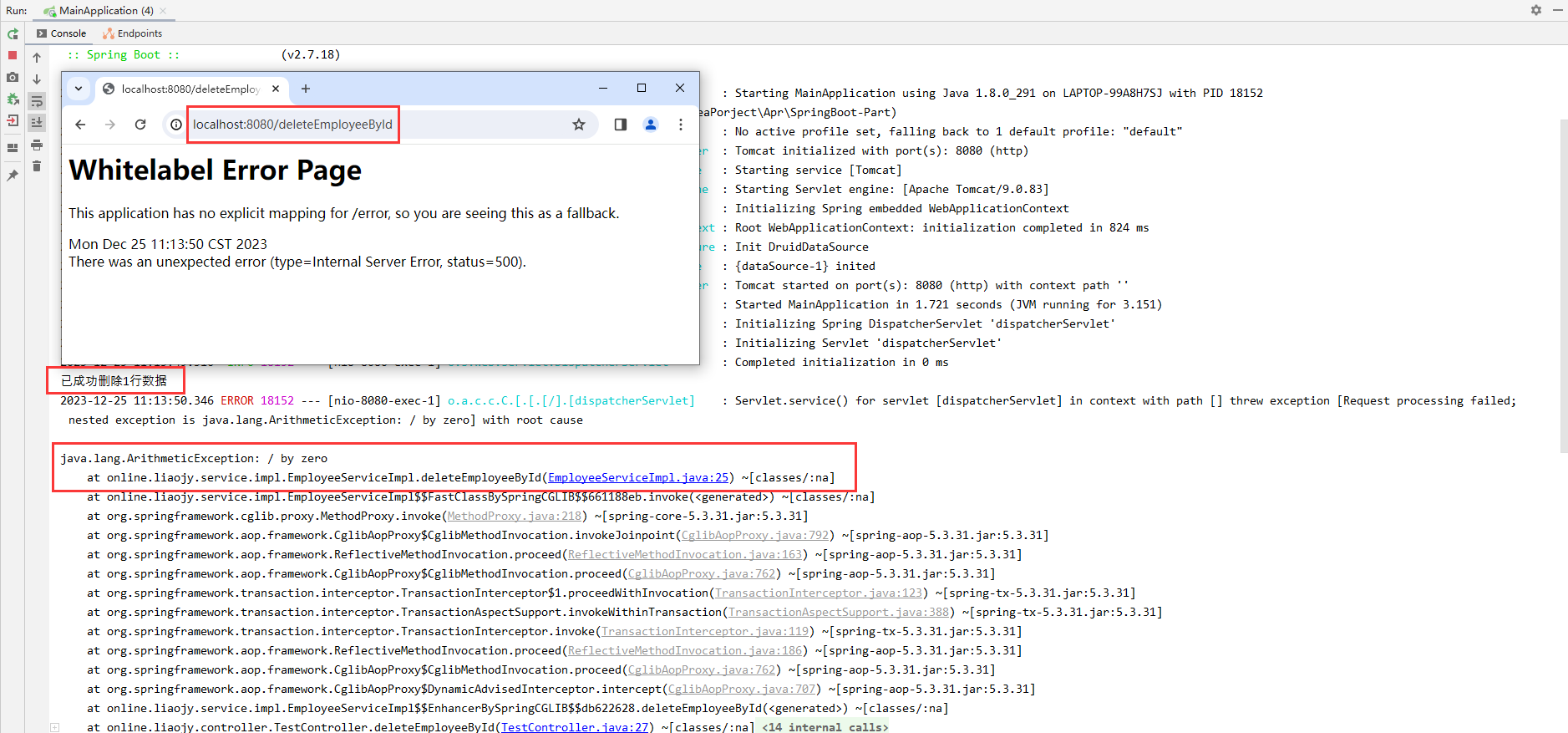Open the browser tab search dropdown
Screen dimensions: 1568x733
point(79,89)
